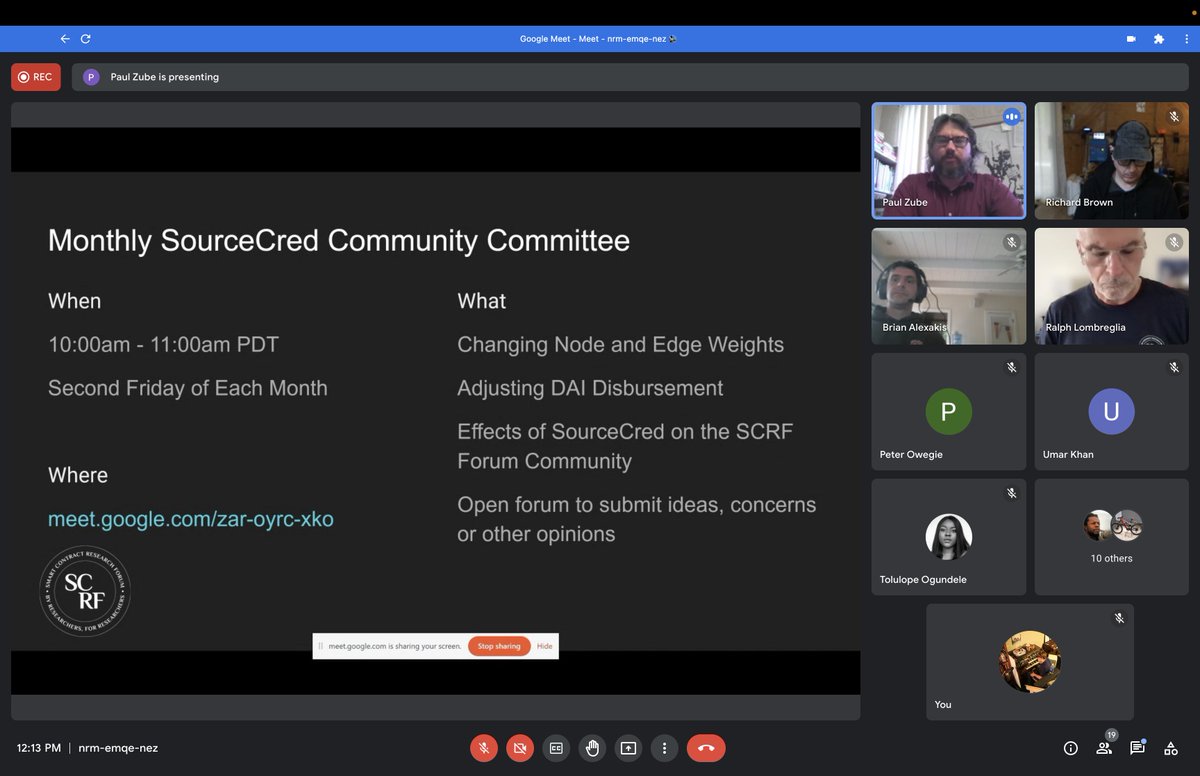Open the meet.google.com/zar-oyrc-xko link
Screen dimensions: 1200x776
tap(191, 519)
